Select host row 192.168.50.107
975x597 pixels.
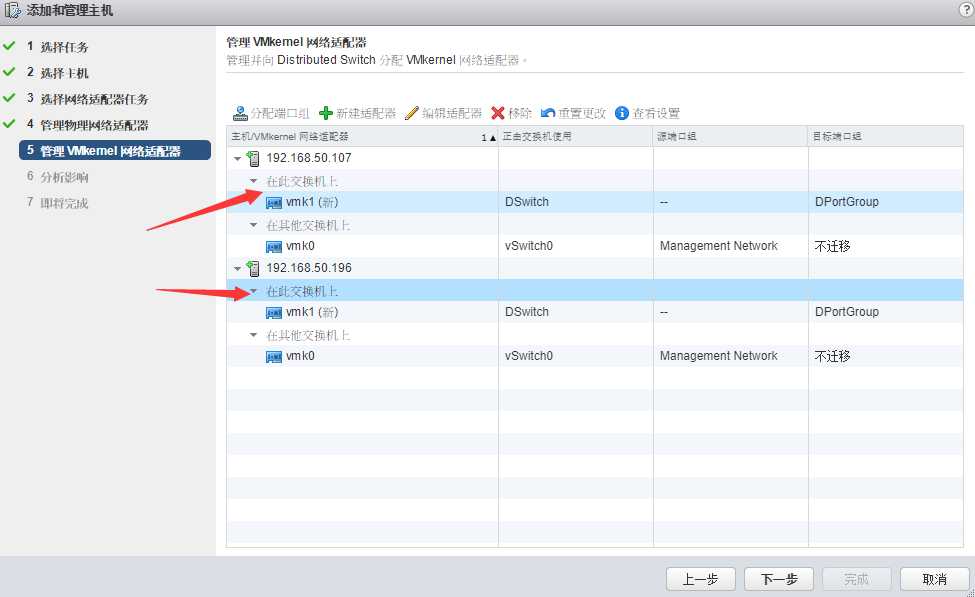pos(595,158)
